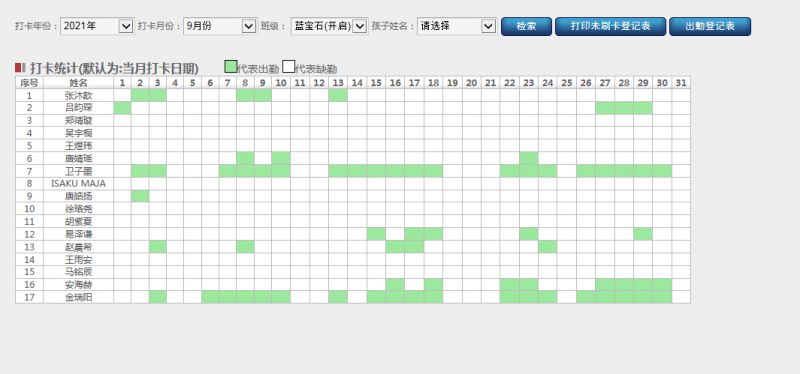Click row 12's green attendance cell on day 29

643,234
